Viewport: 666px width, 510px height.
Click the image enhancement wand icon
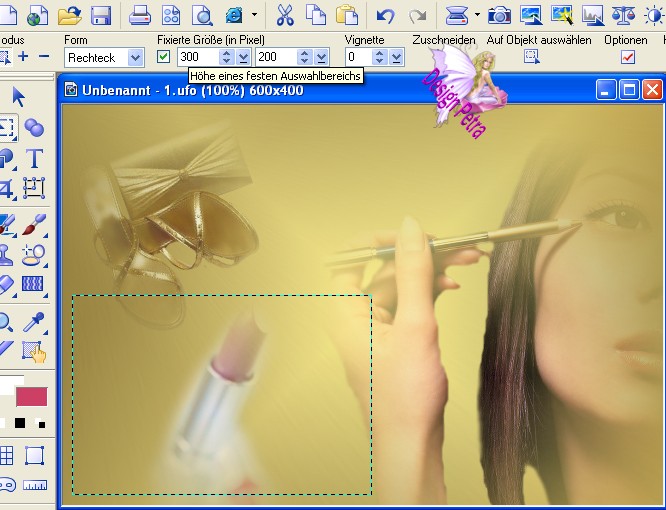[x=562, y=15]
